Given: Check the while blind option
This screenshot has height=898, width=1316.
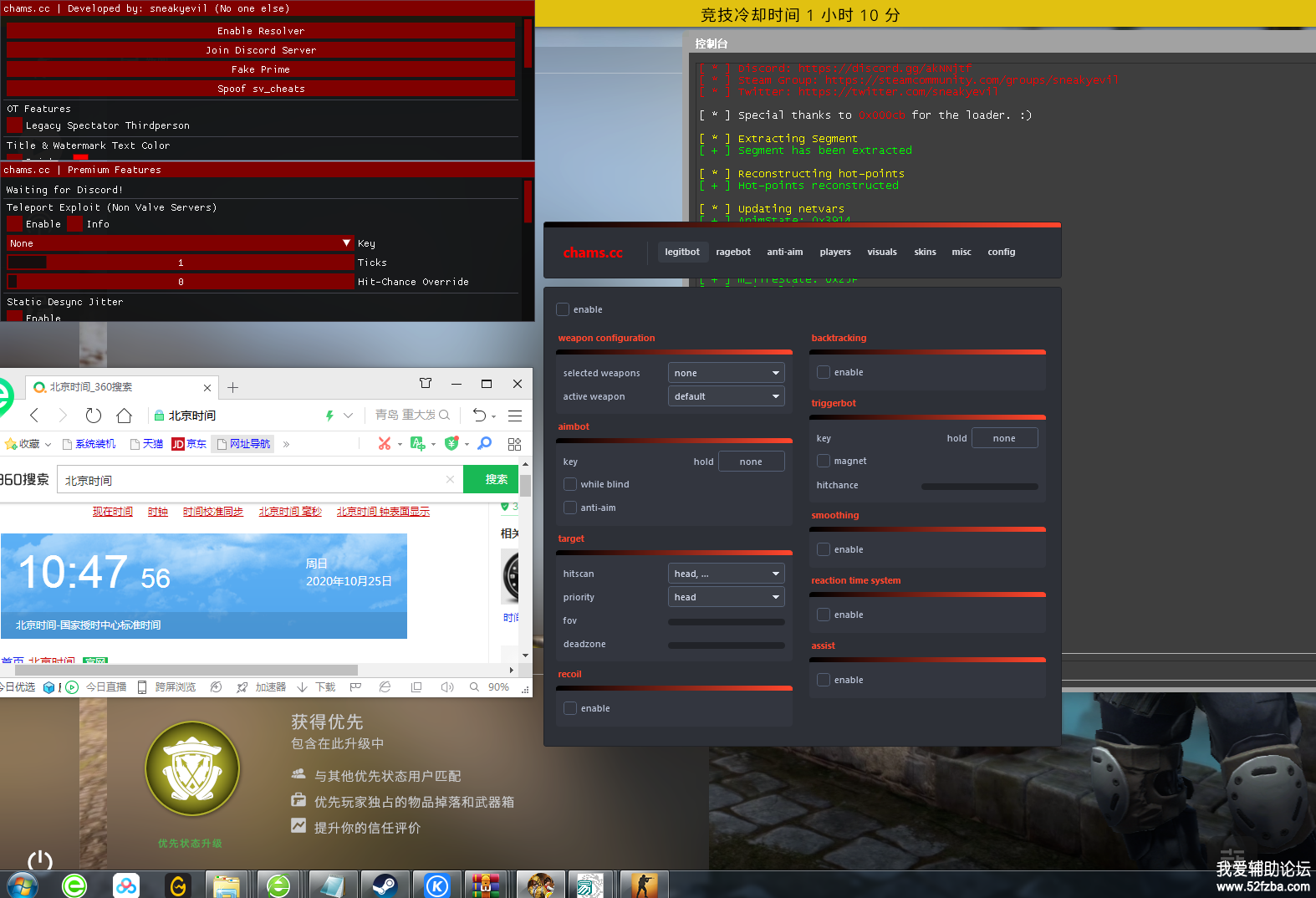Looking at the screenshot, I should pos(570,485).
